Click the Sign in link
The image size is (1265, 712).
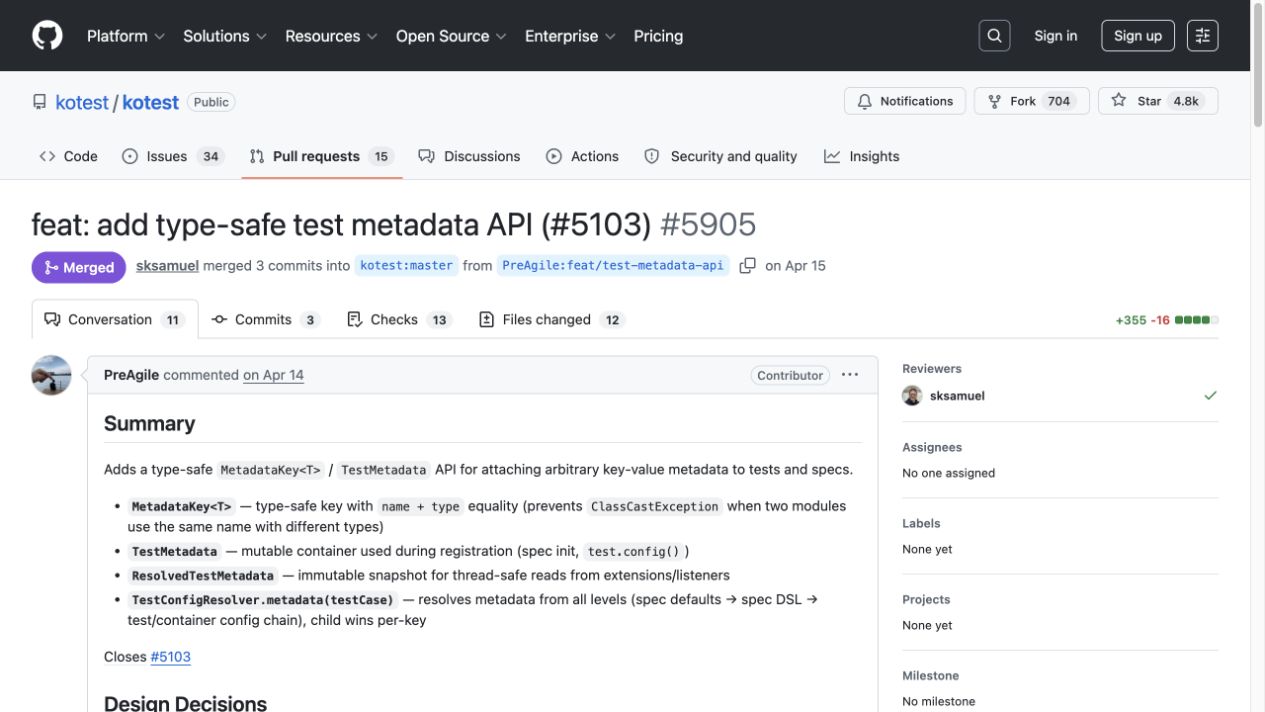[1056, 36]
